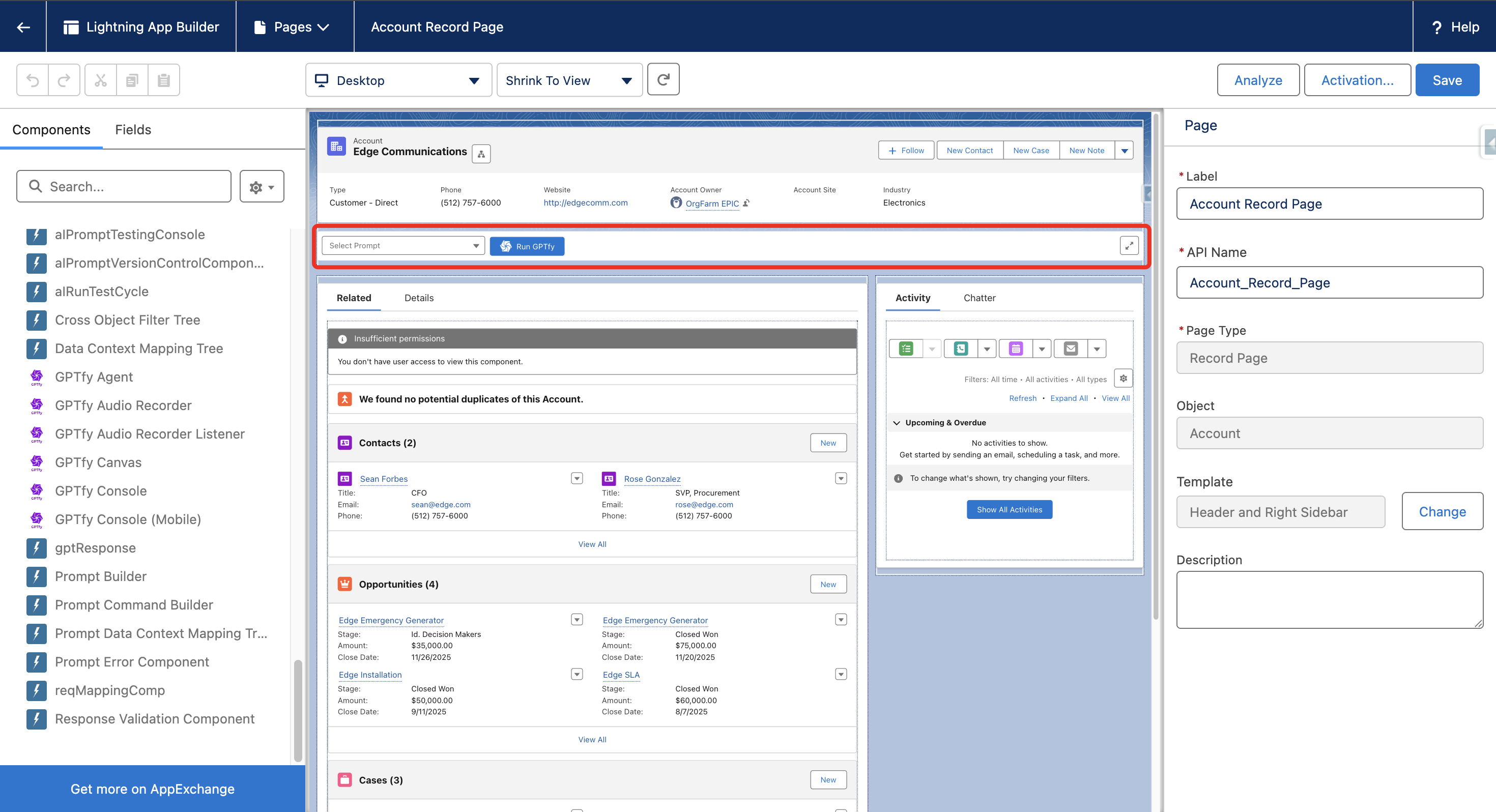Open the Select Prompt combo box
The width and height of the screenshot is (1496, 812).
click(x=403, y=246)
